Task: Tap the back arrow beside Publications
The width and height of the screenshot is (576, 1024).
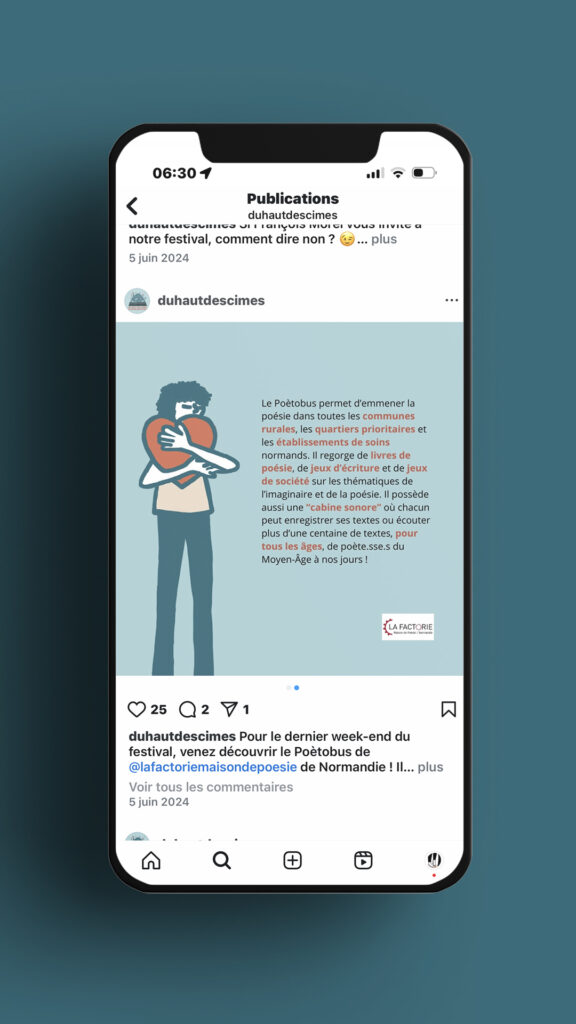Action: click(x=132, y=206)
